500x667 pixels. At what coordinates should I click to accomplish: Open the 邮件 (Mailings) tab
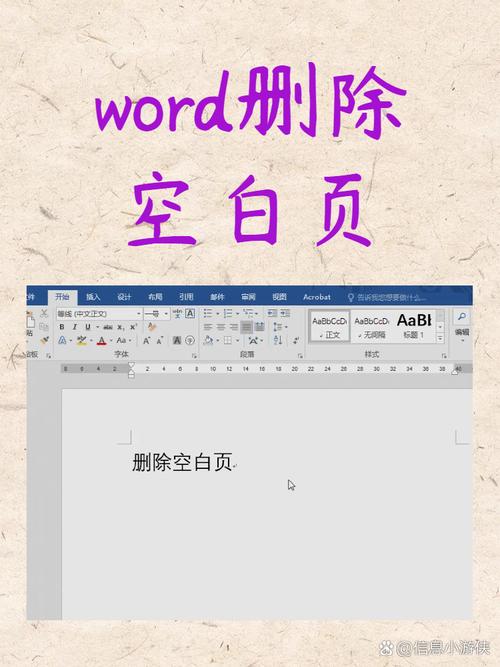[x=217, y=296]
